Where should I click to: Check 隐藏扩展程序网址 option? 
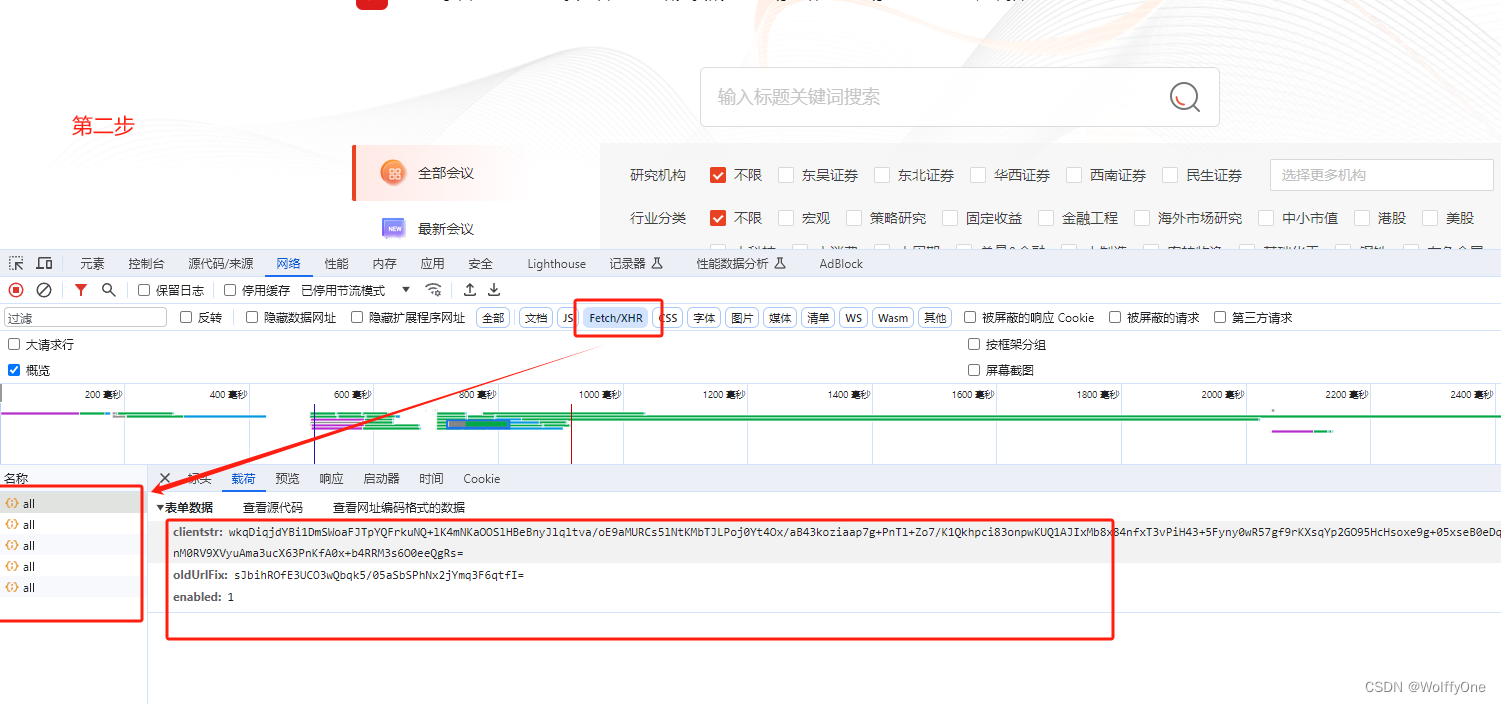click(357, 317)
